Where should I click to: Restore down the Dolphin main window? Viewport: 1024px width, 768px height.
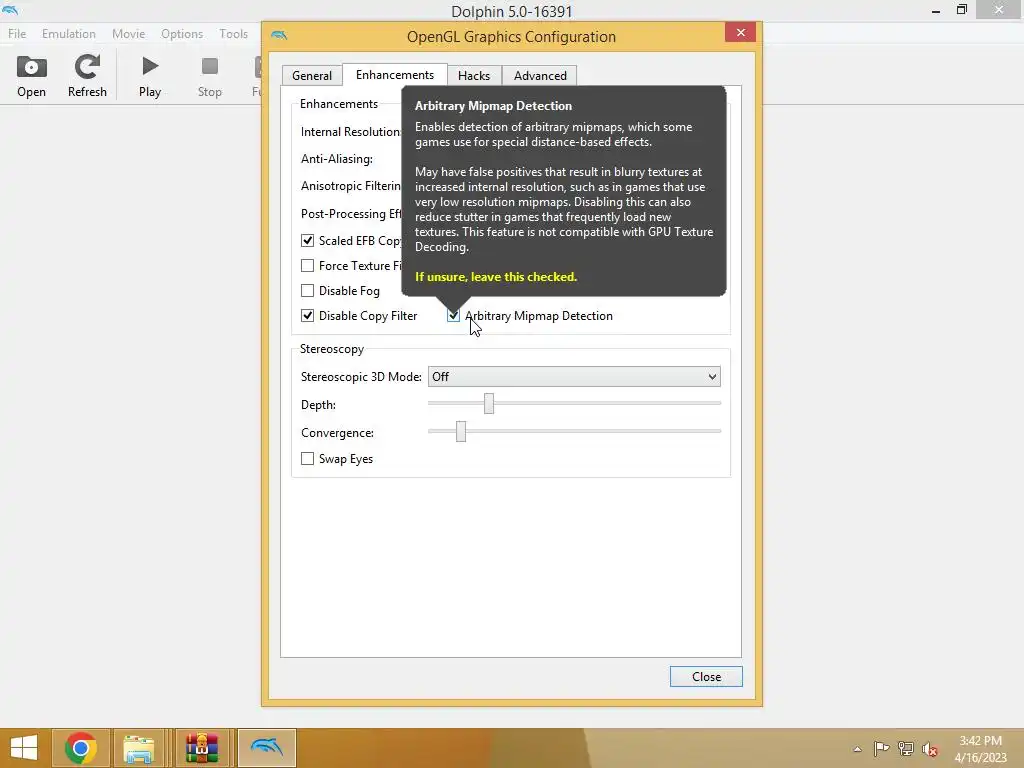tap(961, 10)
